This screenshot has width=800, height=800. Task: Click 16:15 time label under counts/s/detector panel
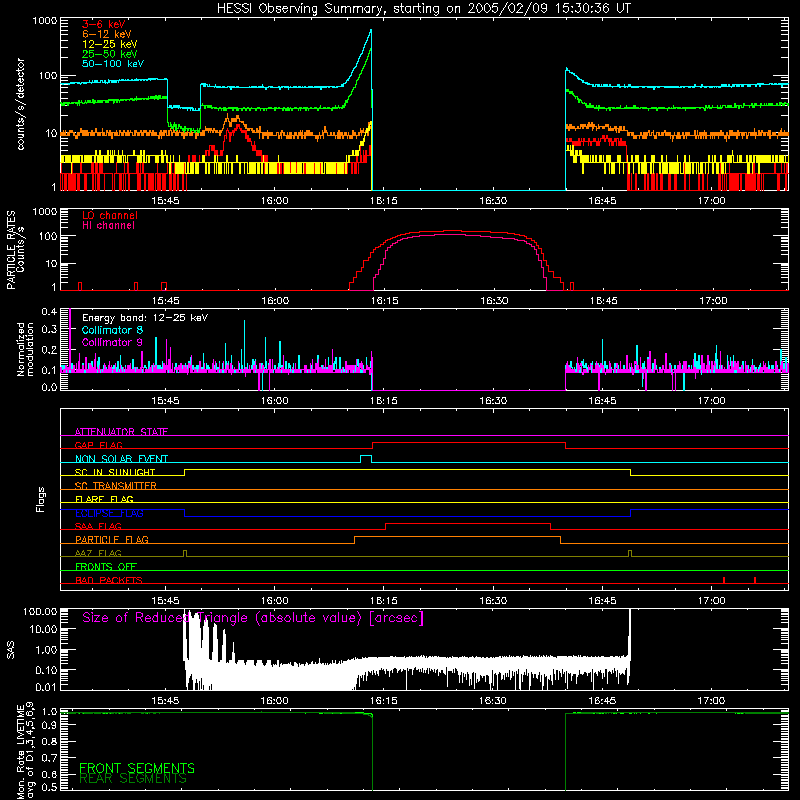(384, 201)
